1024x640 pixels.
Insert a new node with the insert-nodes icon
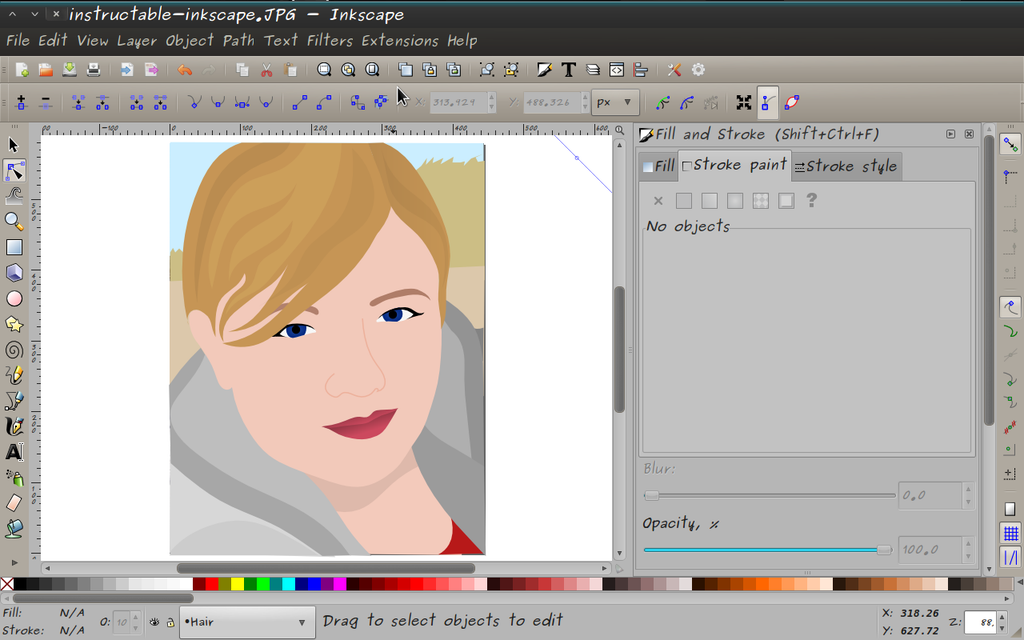point(20,102)
